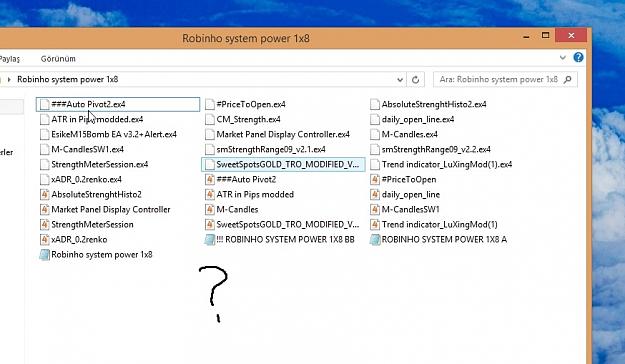625x364 pixels.
Task: Select the SweetSpotsGOLD_TRO_MODIFIED MQ4 source icon
Action: pos(210,224)
